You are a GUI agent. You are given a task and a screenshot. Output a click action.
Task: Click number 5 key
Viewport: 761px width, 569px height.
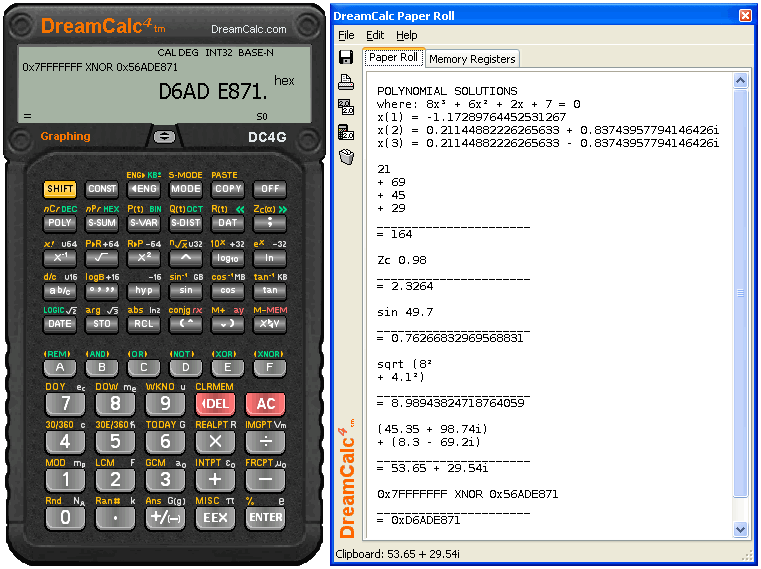tap(115, 441)
